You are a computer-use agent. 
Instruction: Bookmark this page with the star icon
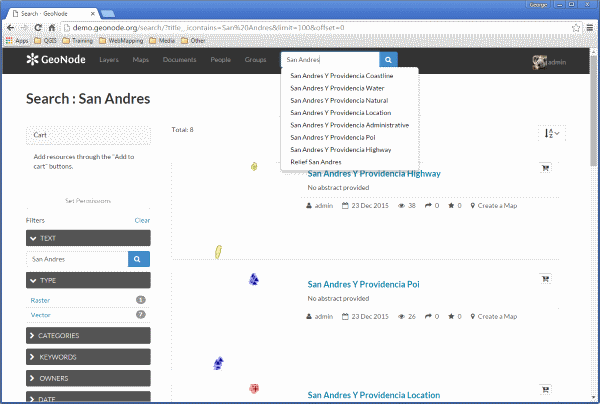pos(576,28)
